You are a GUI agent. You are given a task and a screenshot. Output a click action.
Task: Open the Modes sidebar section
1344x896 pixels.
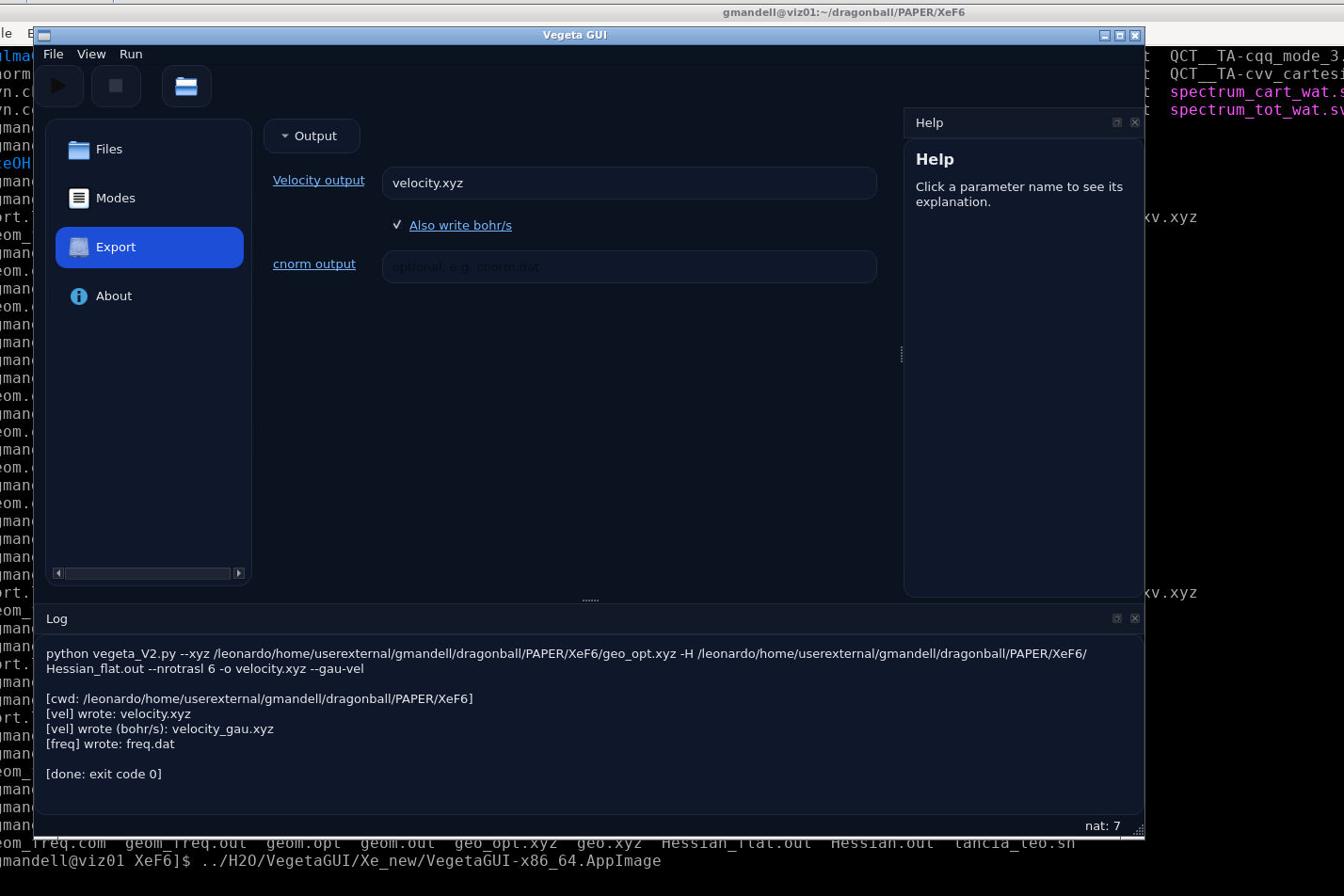click(150, 198)
